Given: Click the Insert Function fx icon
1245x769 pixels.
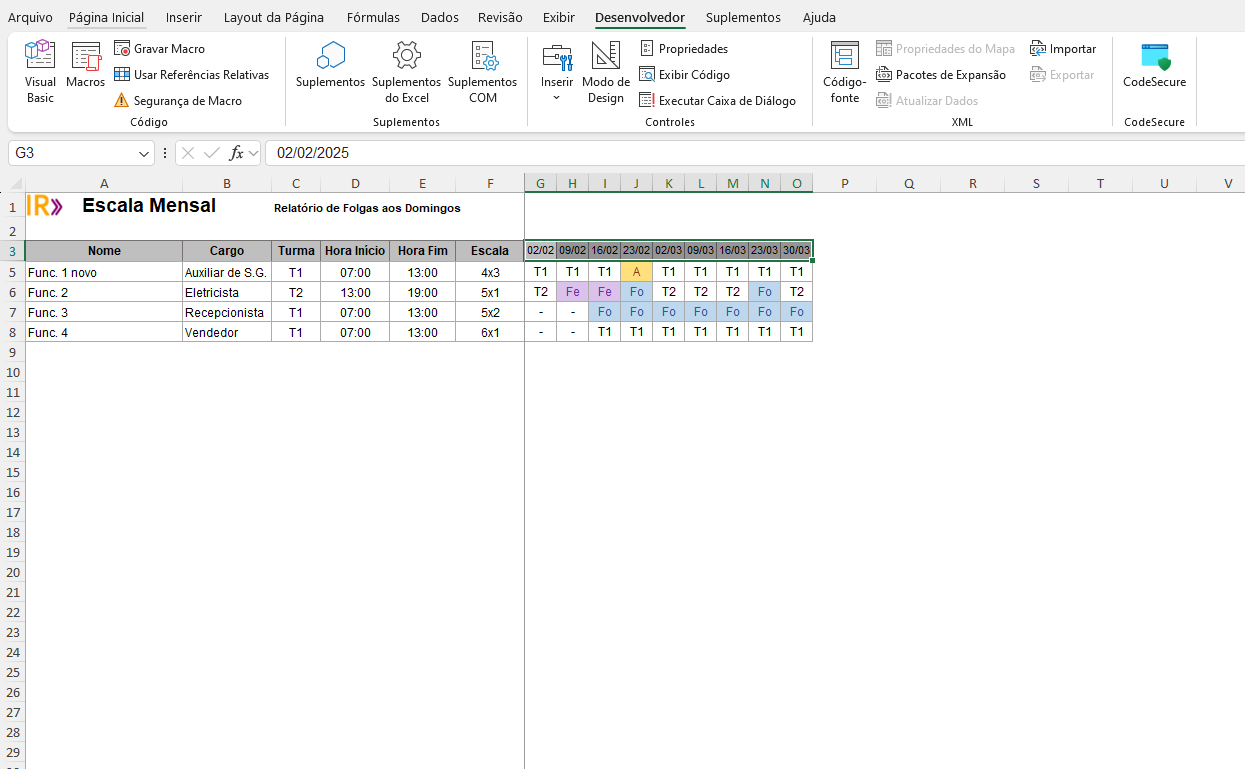Looking at the screenshot, I should tap(236, 153).
